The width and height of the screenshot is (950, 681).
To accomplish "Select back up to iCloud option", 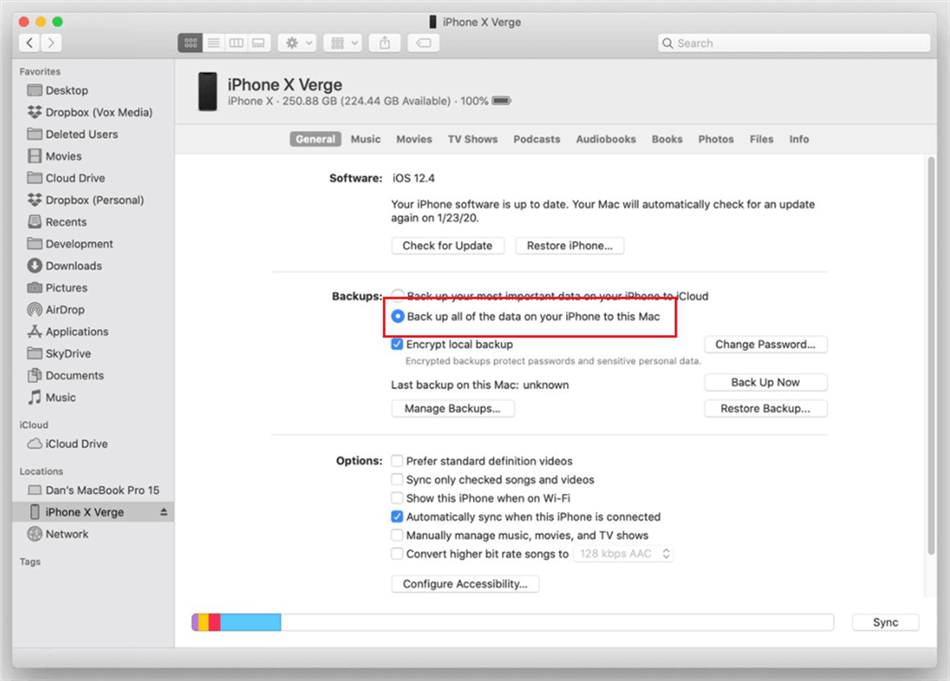I will pyautogui.click(x=397, y=296).
